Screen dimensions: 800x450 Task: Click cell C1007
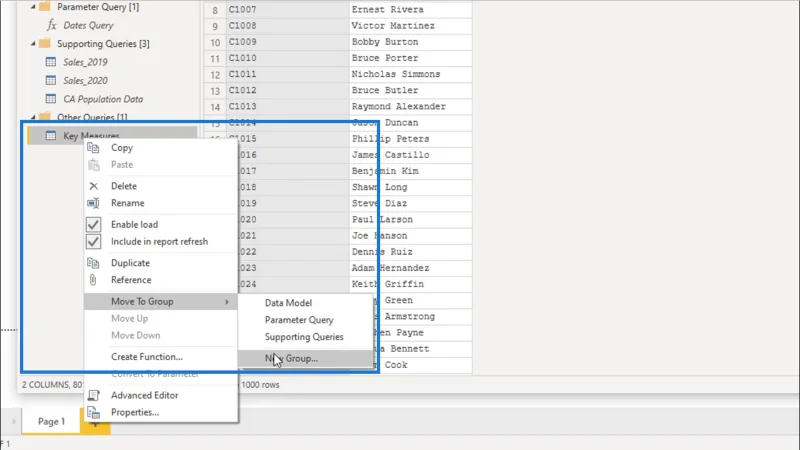[287, 9]
